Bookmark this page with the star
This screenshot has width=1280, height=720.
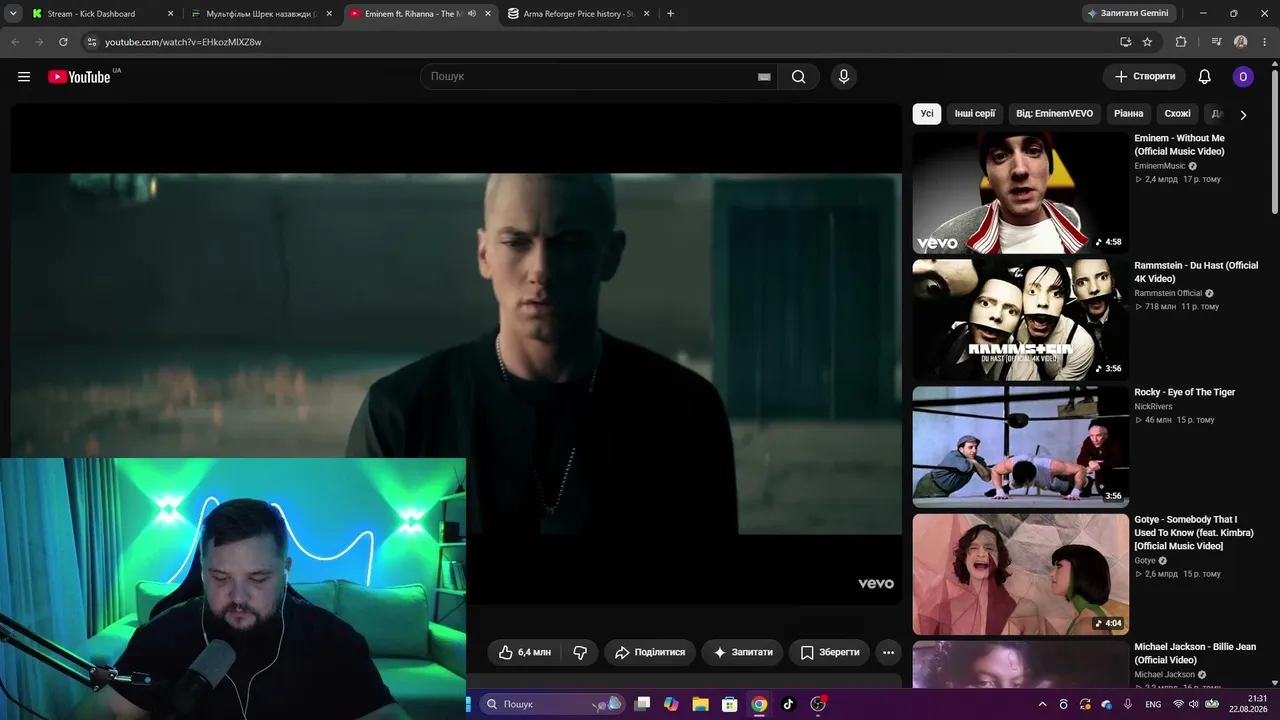[1147, 42]
